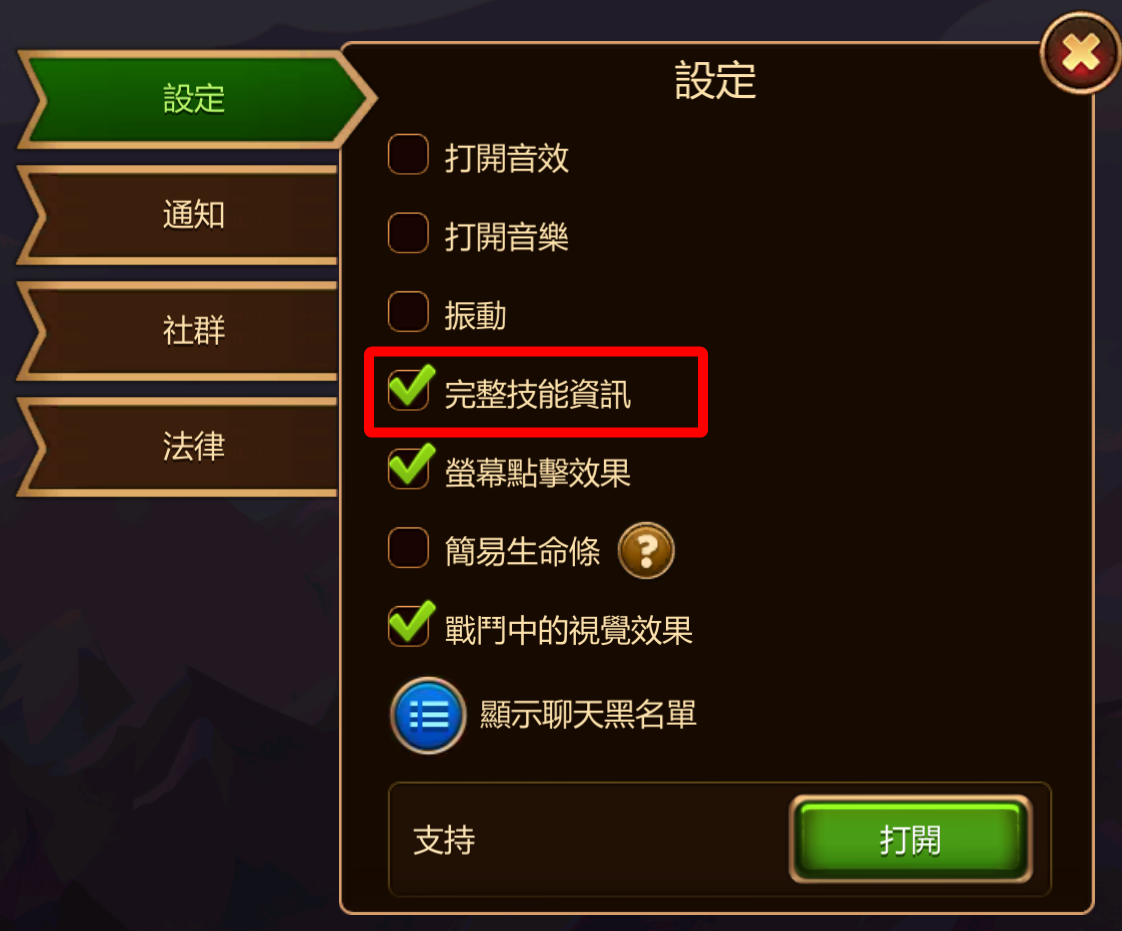Enable the 打開音效 checkbox
Viewport: 1122px width, 931px height.
coord(408,154)
